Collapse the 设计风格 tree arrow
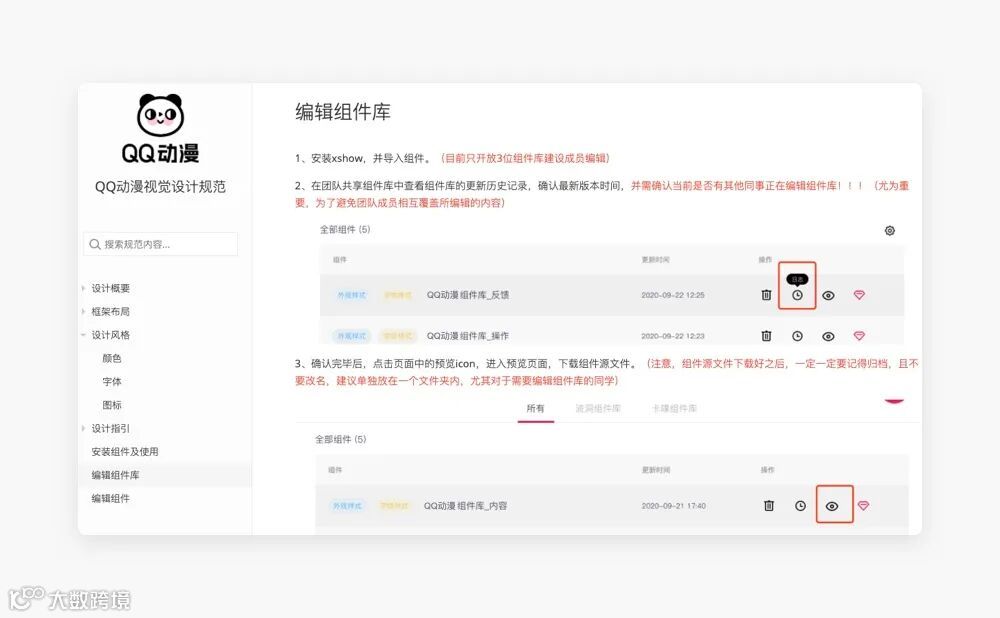The width and height of the screenshot is (1000, 618). pos(83,335)
